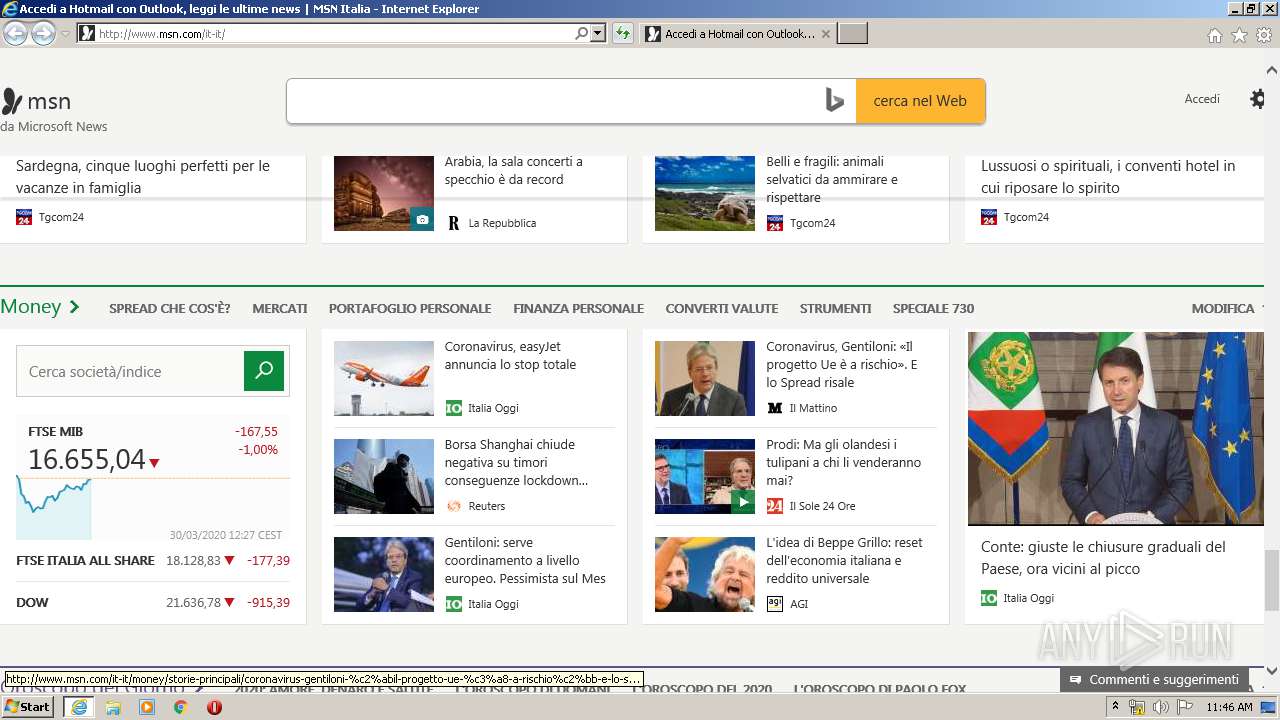The image size is (1280, 720).
Task: Play the Prodi video thumbnail
Action: (705, 476)
